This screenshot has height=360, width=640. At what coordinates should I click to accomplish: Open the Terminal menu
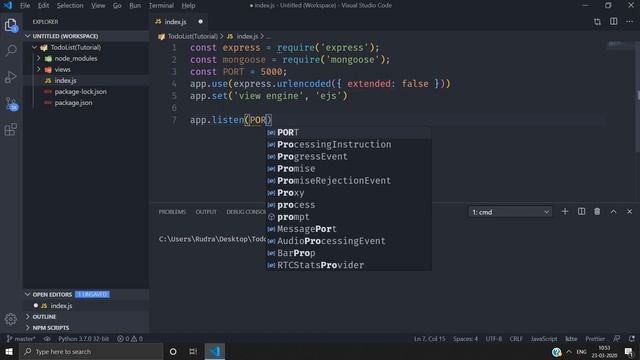161,6
